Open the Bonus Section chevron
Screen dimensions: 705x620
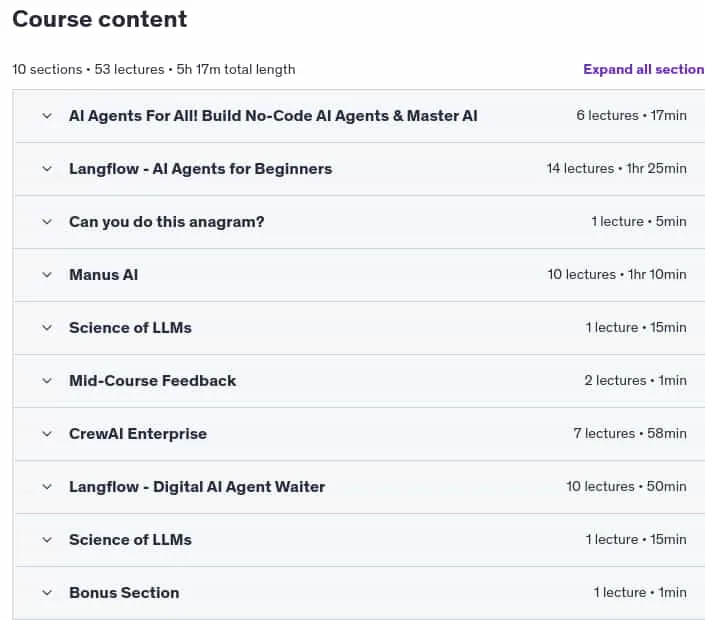click(x=47, y=593)
